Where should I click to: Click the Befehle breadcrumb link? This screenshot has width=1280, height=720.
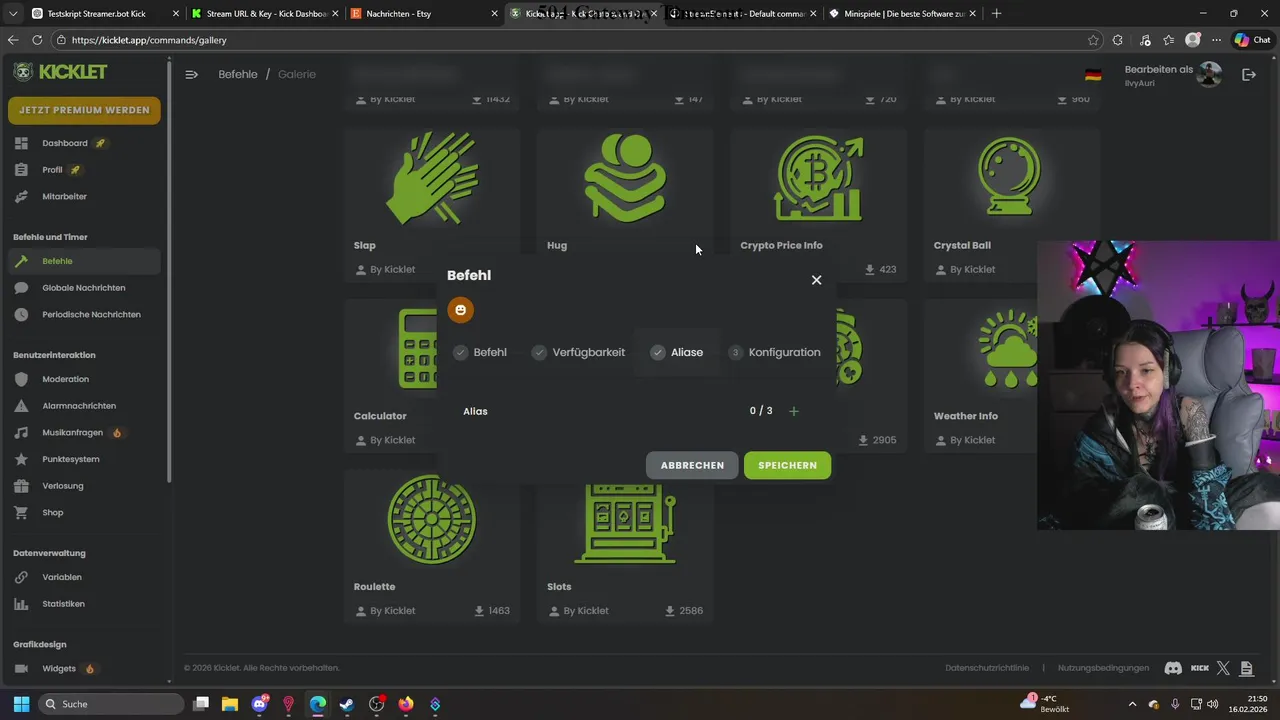(x=238, y=74)
